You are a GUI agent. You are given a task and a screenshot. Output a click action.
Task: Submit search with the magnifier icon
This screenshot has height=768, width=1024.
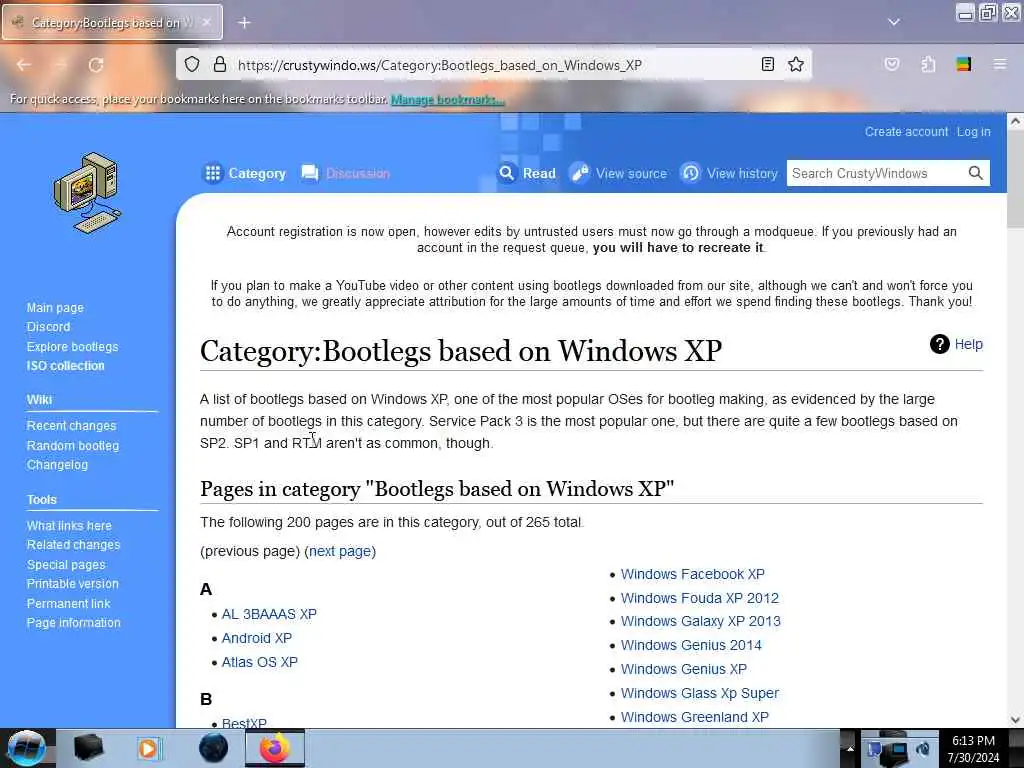pyautogui.click(x=976, y=173)
